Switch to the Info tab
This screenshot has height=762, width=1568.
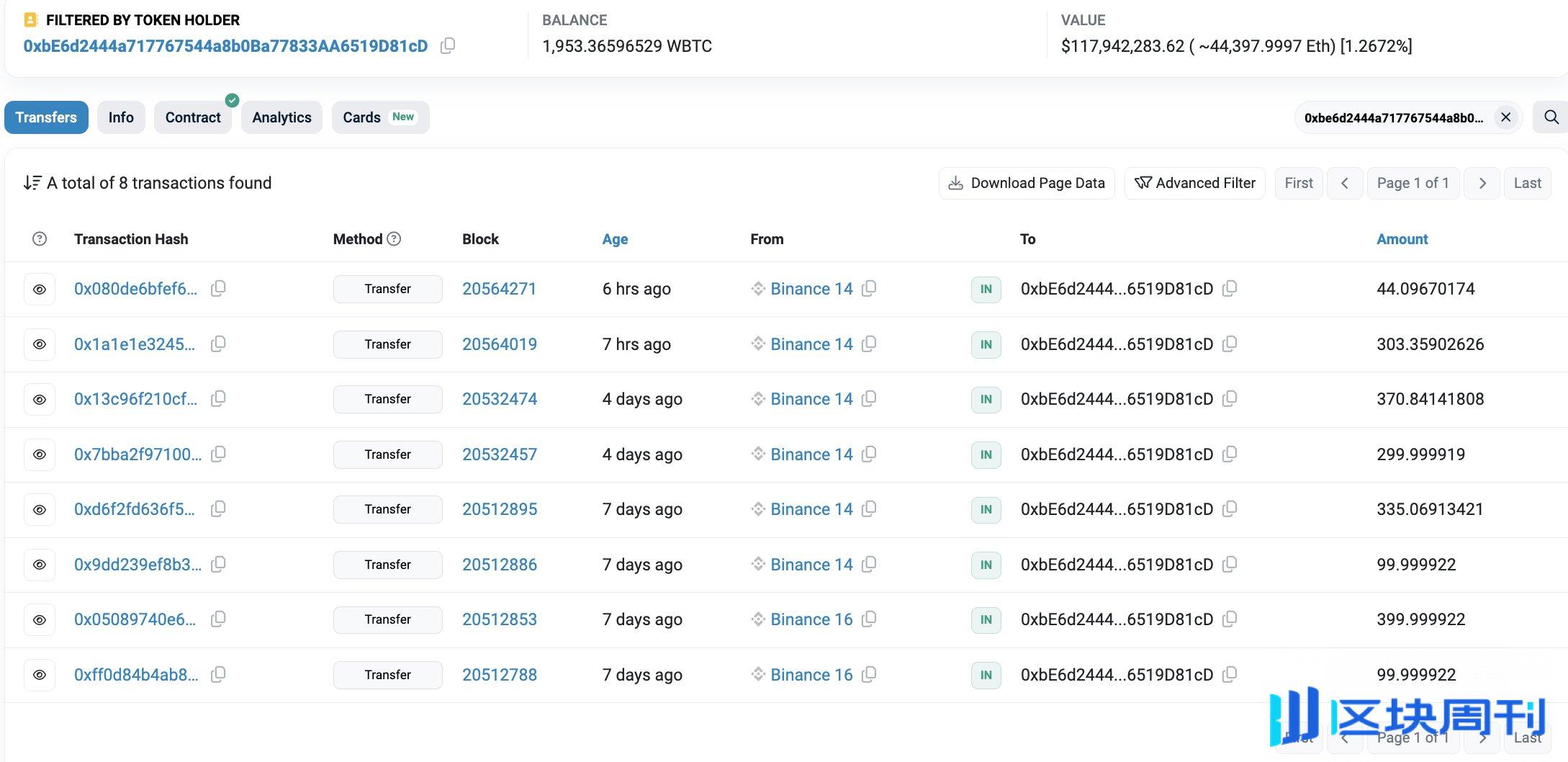pyautogui.click(x=121, y=117)
